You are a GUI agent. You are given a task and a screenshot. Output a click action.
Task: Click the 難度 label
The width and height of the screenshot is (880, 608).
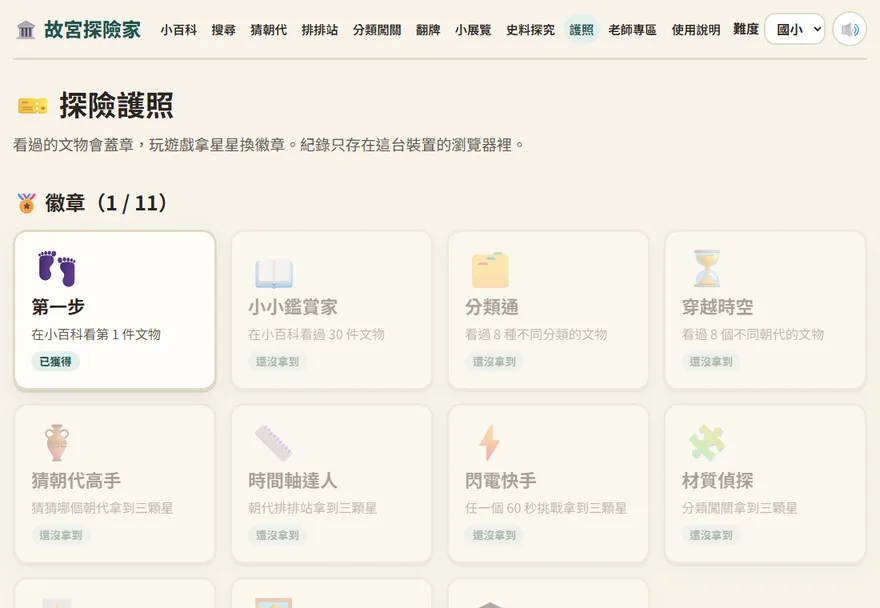(746, 29)
